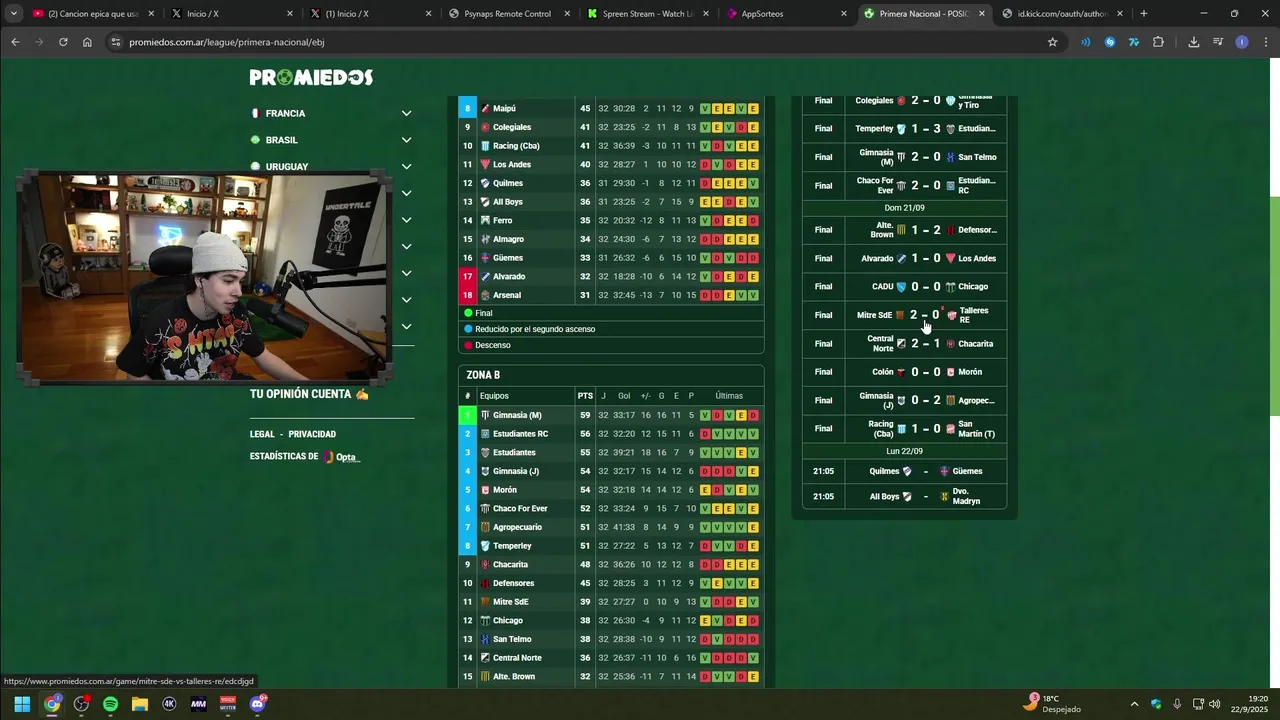The height and width of the screenshot is (720, 1280).
Task: Close the Primera Nacional tab
Action: (981, 14)
